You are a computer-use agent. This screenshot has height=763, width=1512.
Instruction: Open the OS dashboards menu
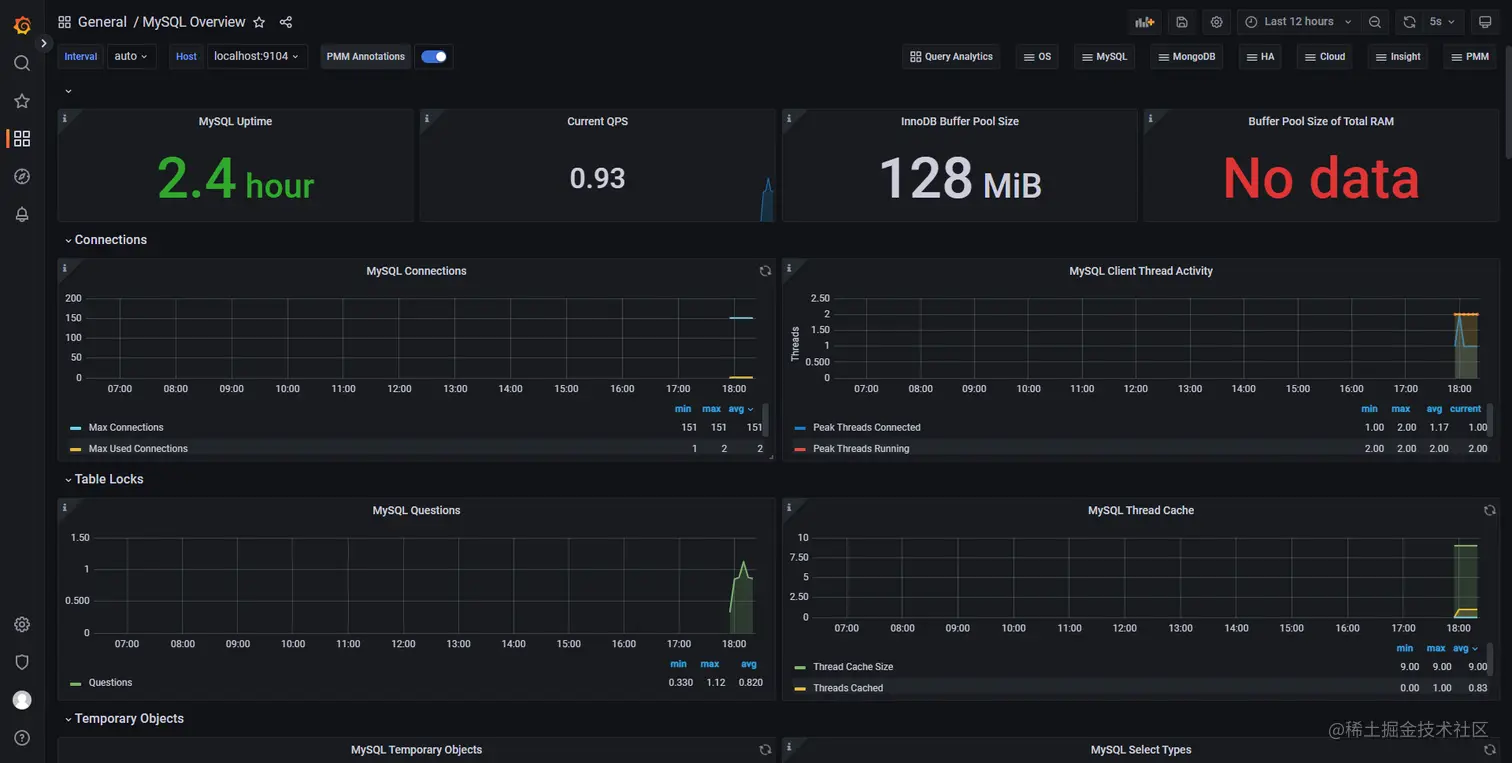click(x=1037, y=57)
